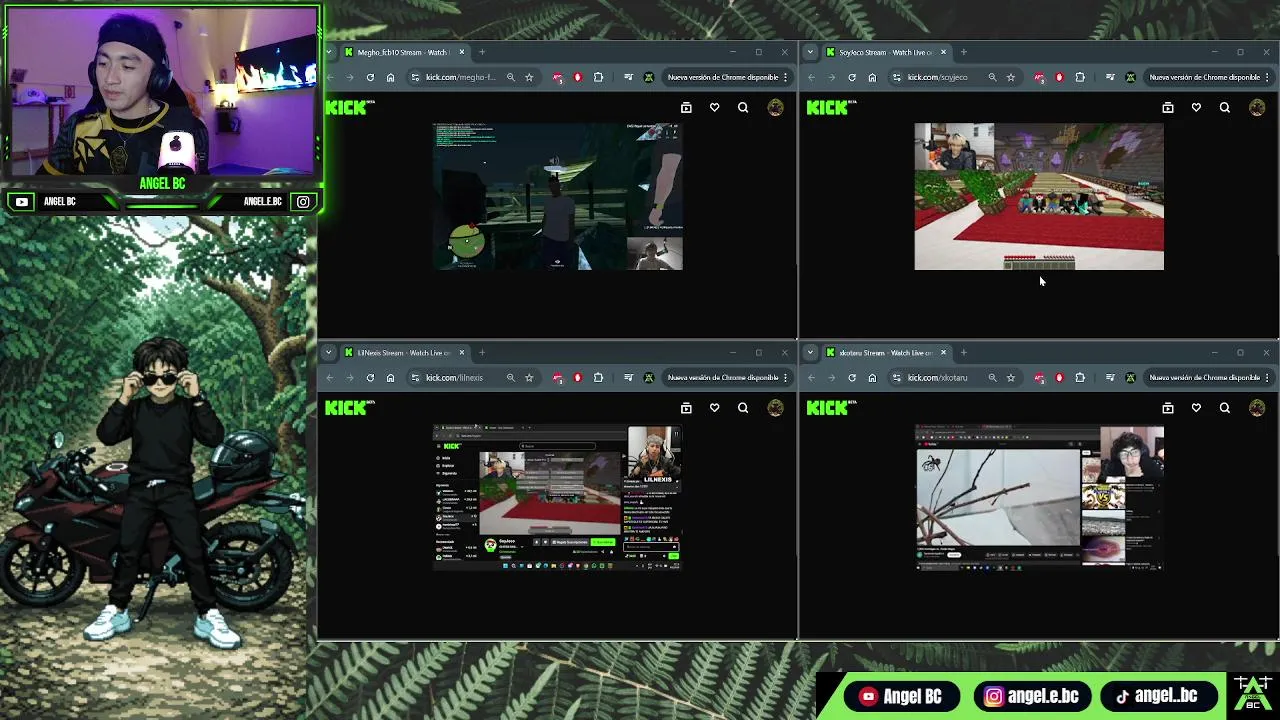Screen dimensions: 1280x720
Task: Go home in the Soyjeco browser window
Action: click(872, 77)
